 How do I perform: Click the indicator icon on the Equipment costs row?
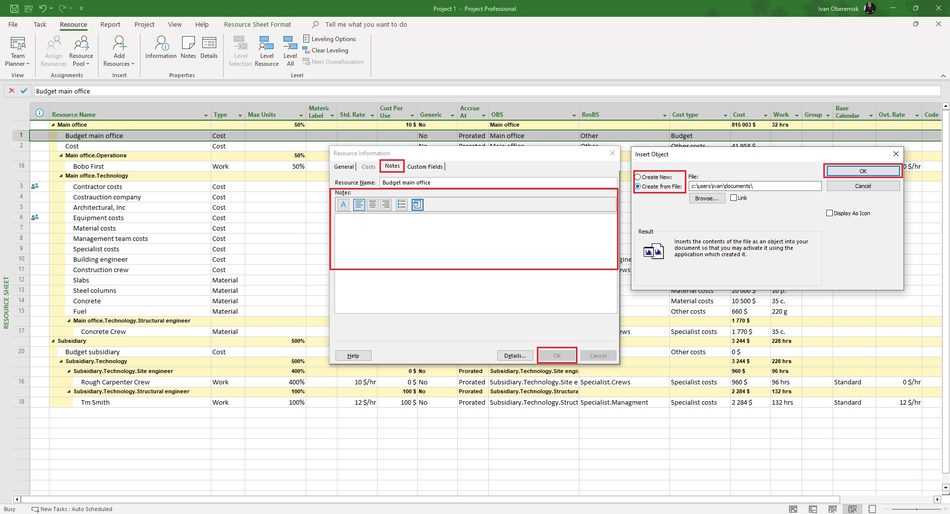pyautogui.click(x=35, y=218)
